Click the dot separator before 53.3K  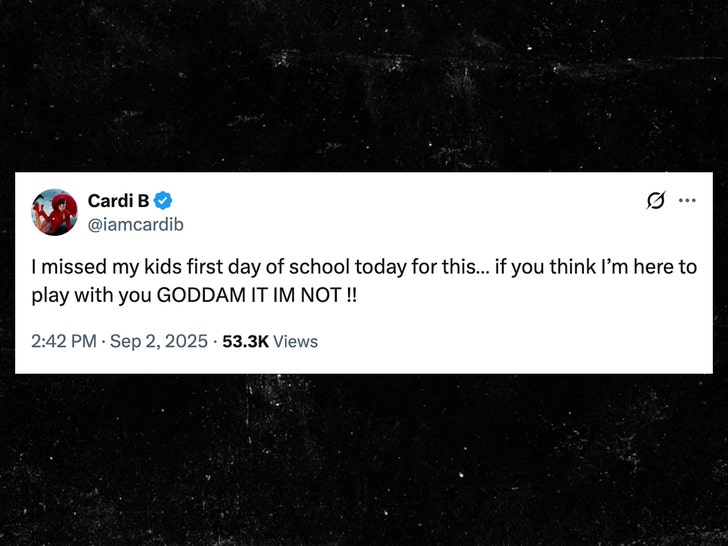(x=213, y=342)
